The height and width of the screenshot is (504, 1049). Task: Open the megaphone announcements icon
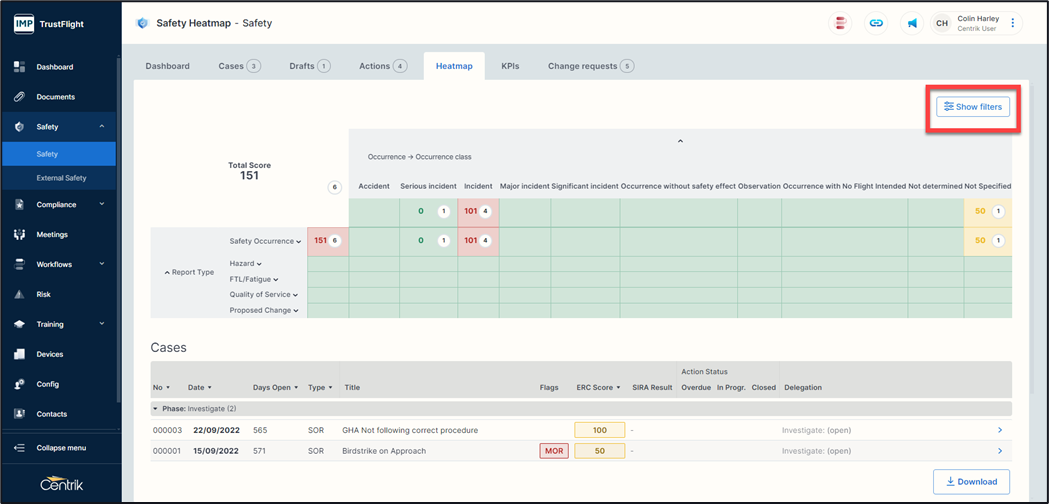point(912,23)
